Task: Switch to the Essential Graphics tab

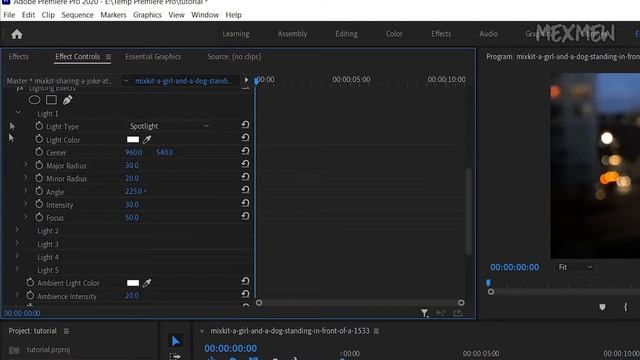Action: point(153,57)
